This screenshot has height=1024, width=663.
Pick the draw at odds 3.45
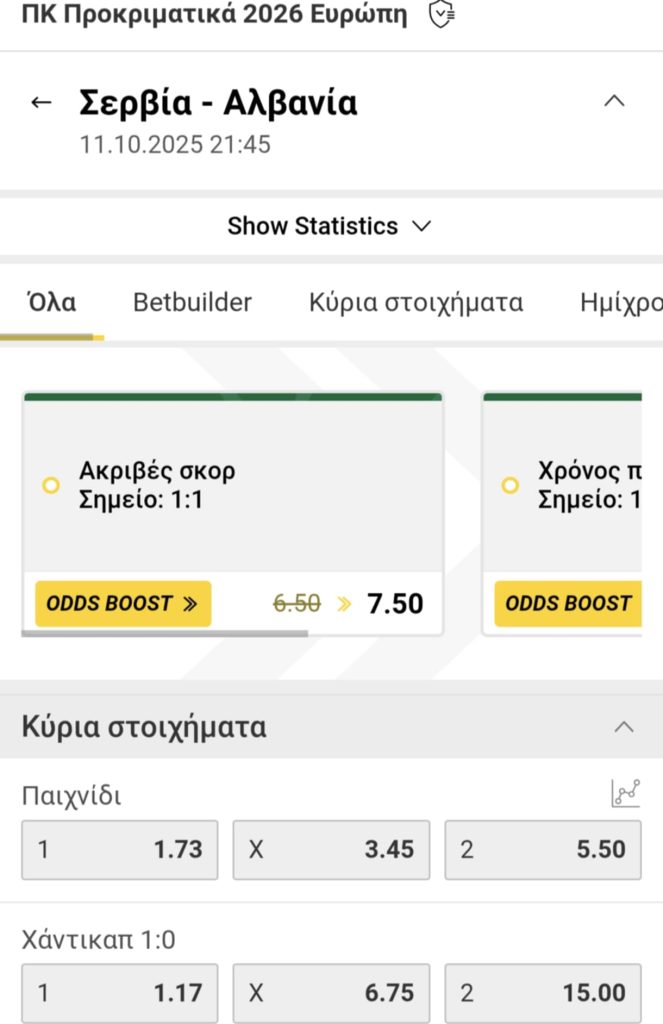[331, 849]
